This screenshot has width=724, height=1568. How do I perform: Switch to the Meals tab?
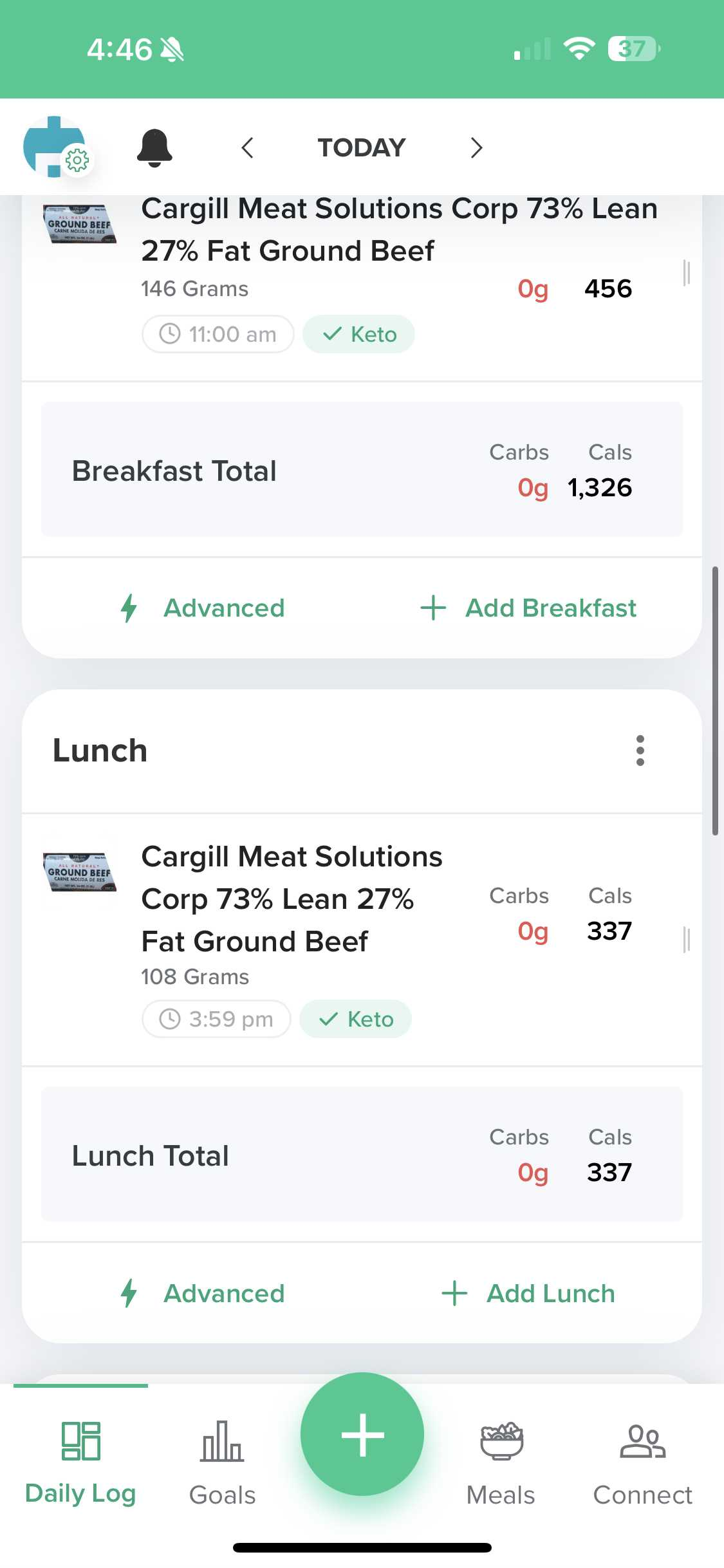[501, 1461]
